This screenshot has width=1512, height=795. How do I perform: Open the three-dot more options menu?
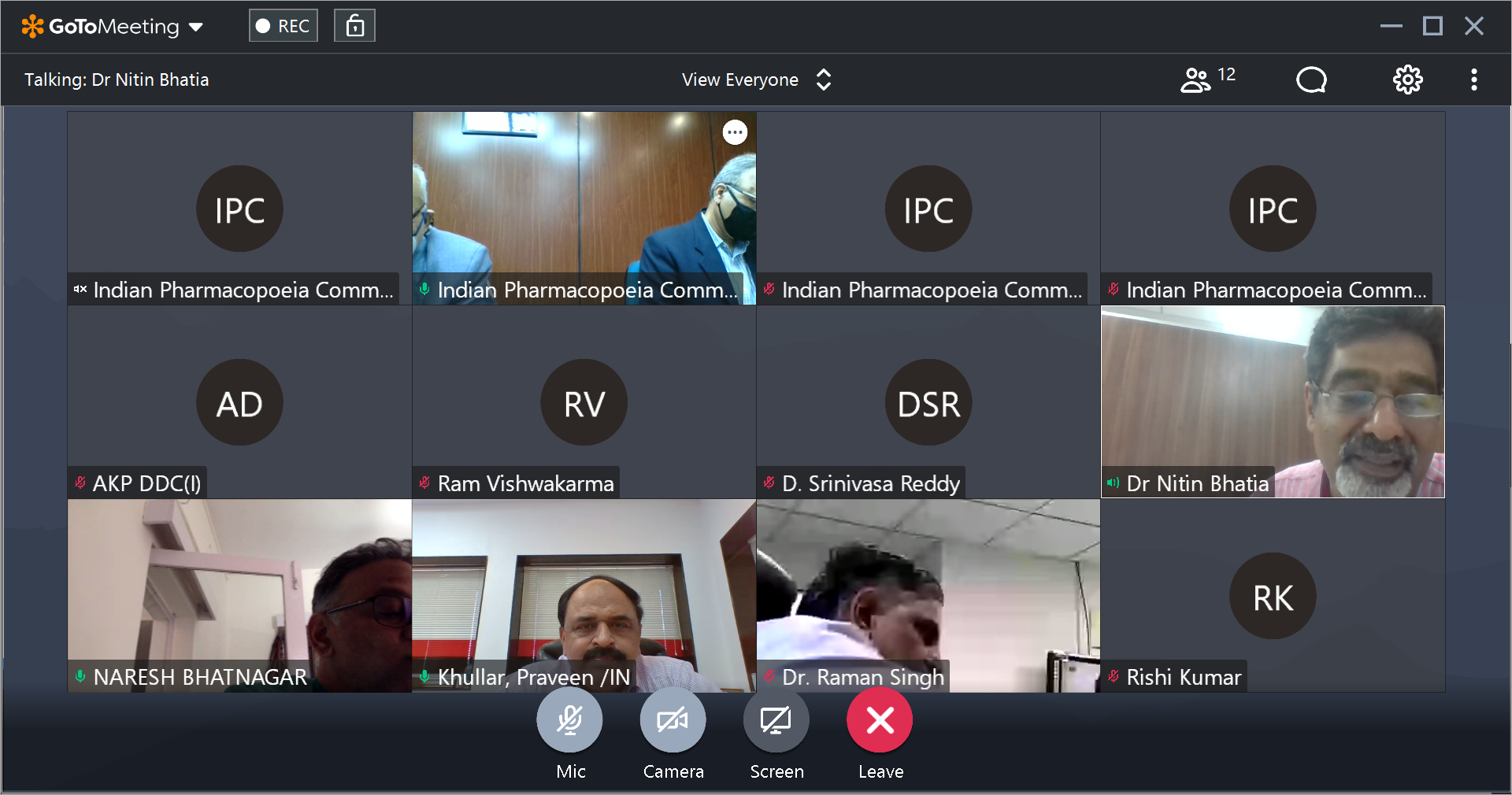click(1473, 79)
